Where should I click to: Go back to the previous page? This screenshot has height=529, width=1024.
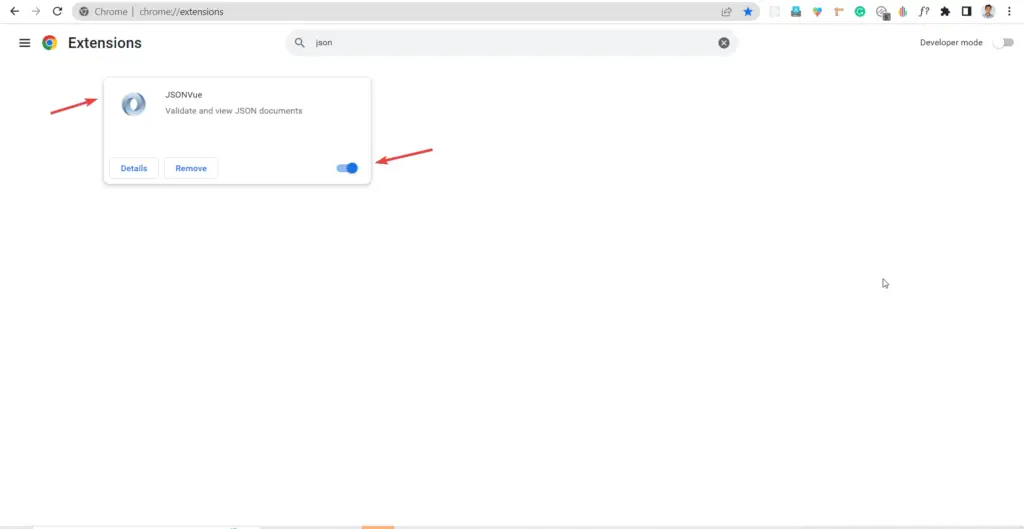click(14, 11)
